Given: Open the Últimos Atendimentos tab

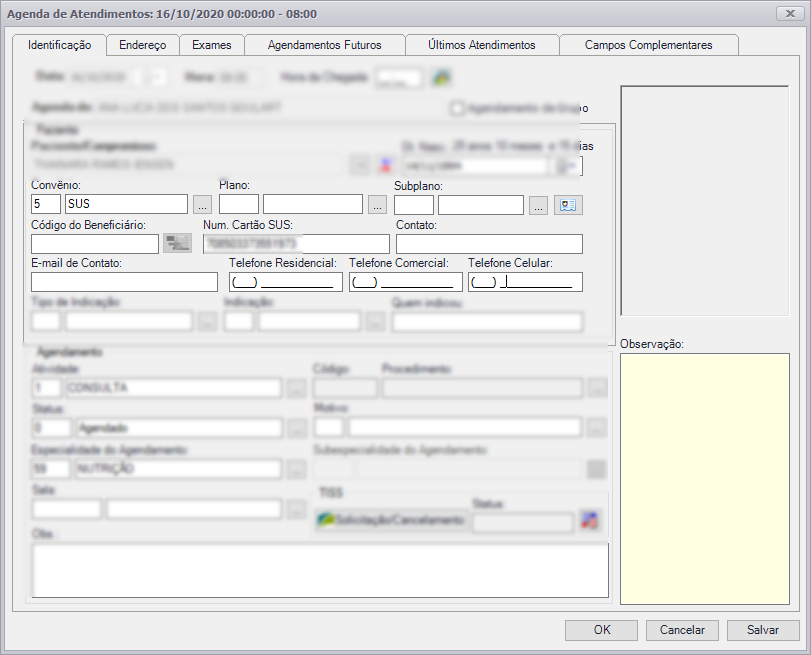Looking at the screenshot, I should click(x=482, y=45).
